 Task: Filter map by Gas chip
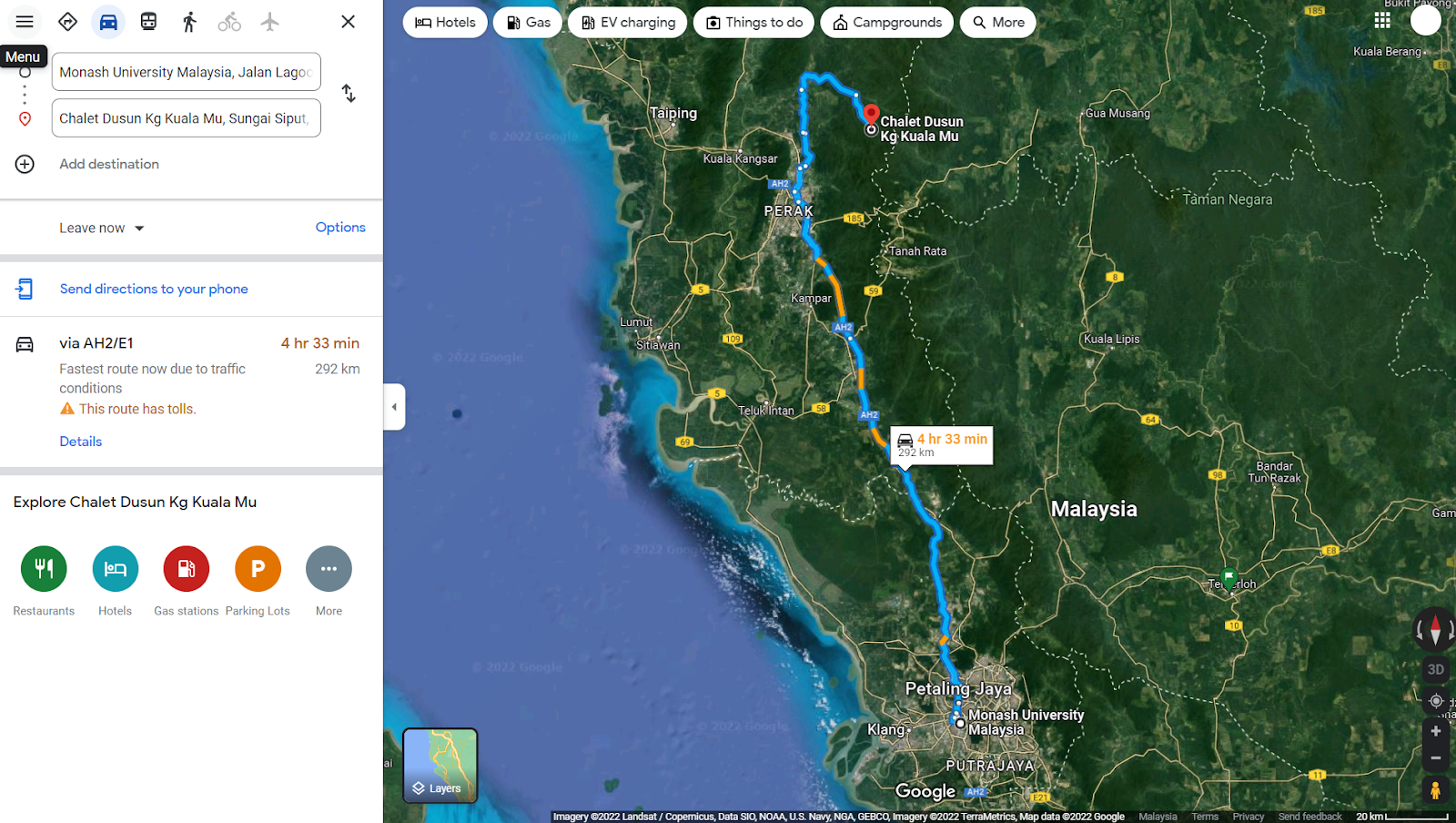pos(528,22)
